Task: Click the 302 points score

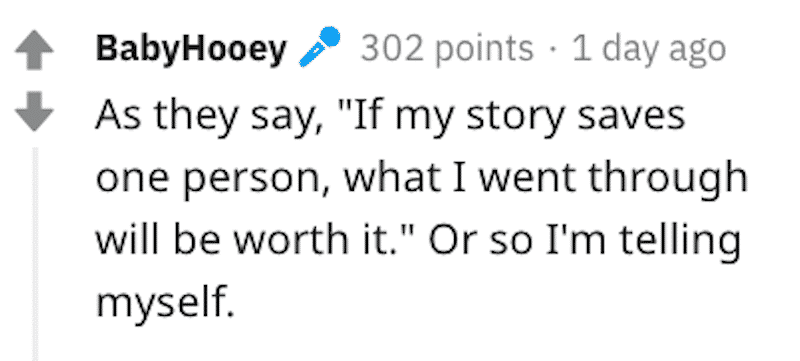Action: [x=447, y=50]
